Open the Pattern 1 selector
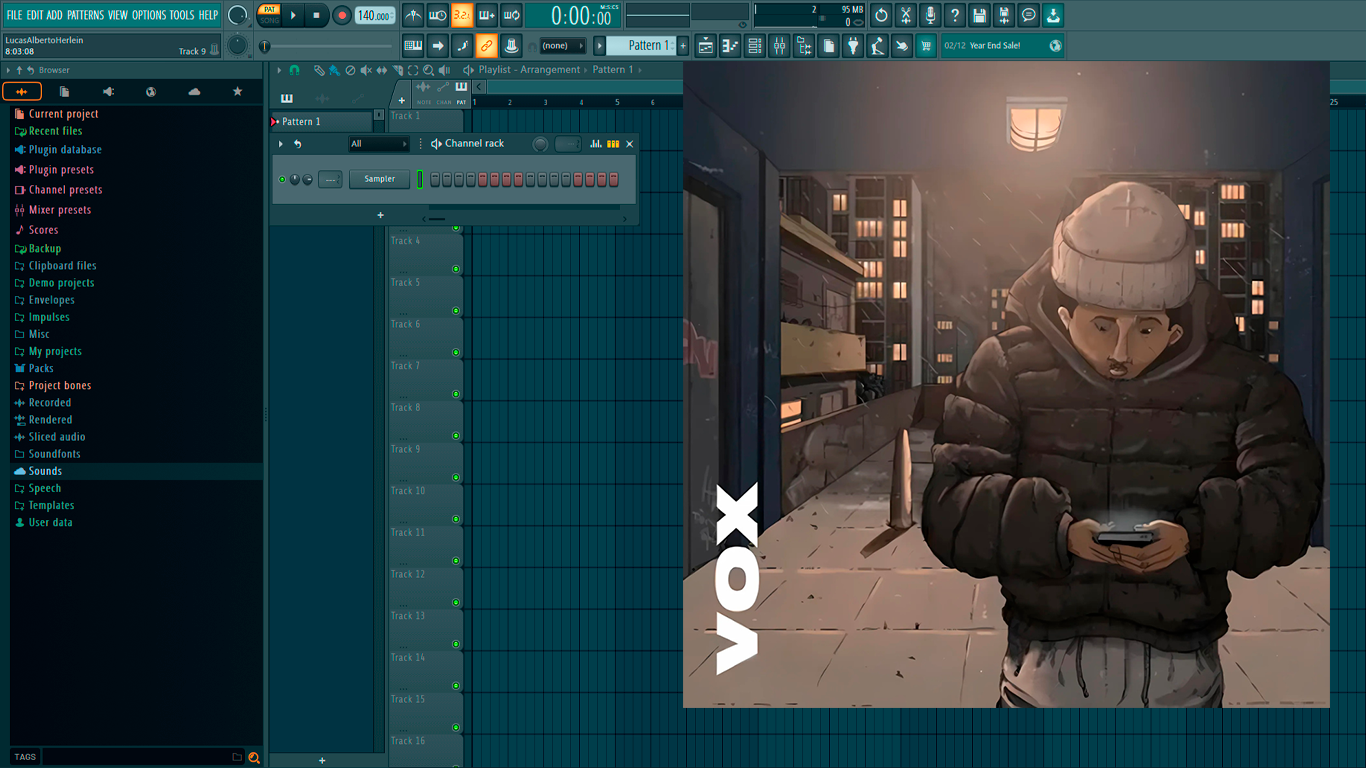The image size is (1366, 768). [x=642, y=45]
